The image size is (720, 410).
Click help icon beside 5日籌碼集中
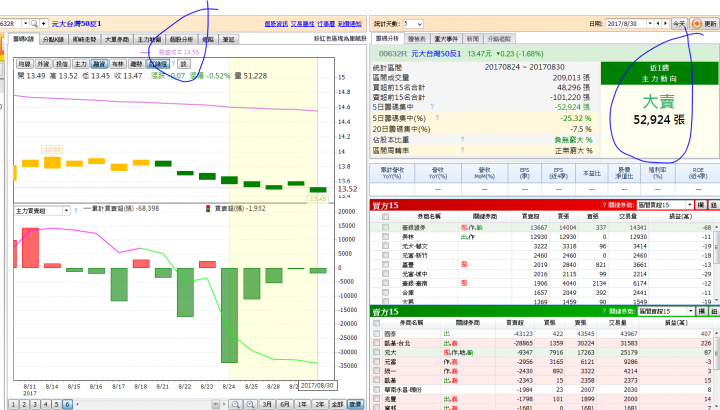coord(432,107)
